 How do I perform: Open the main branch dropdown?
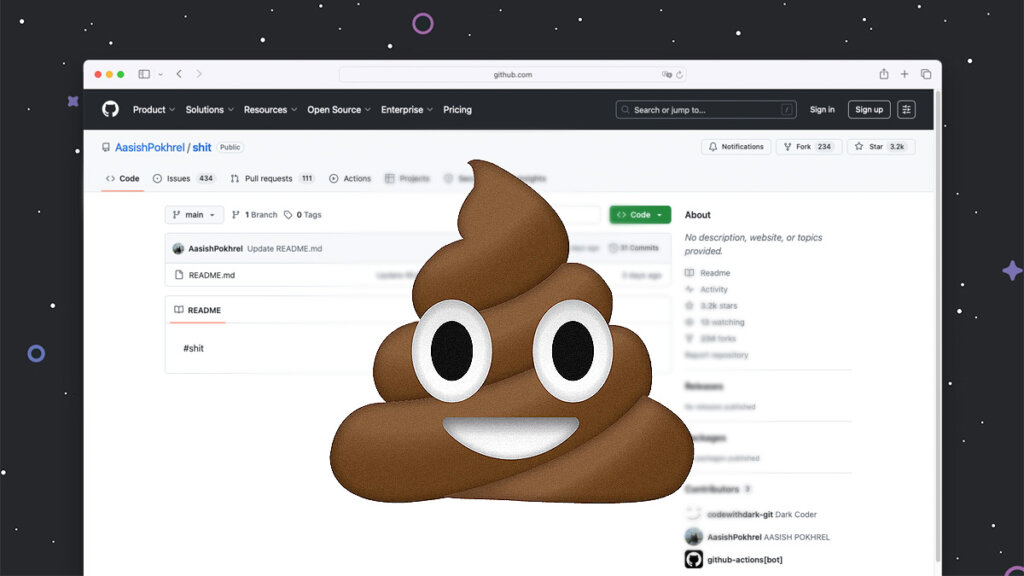[x=194, y=214]
